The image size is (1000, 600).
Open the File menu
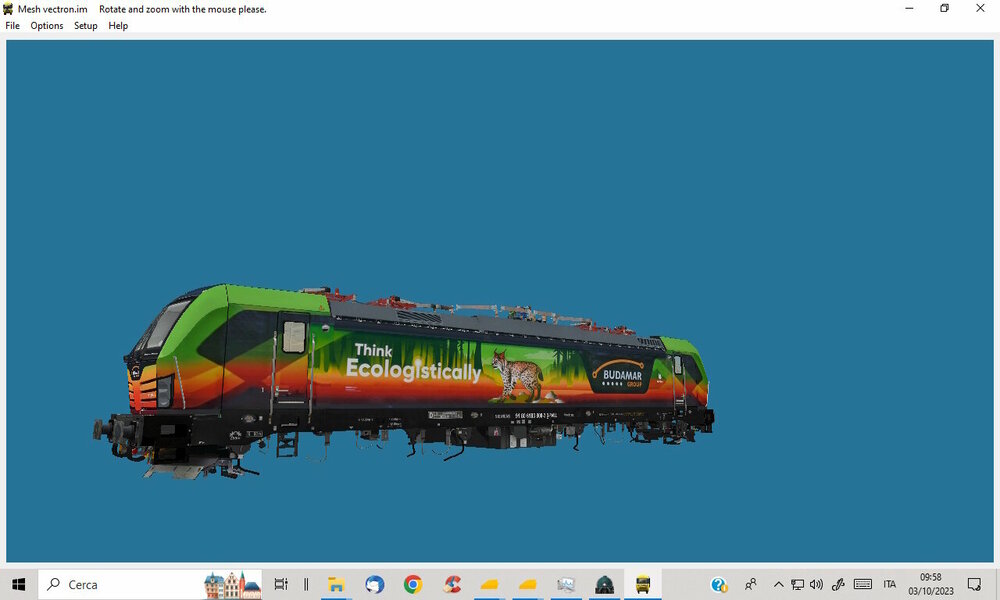(x=13, y=26)
